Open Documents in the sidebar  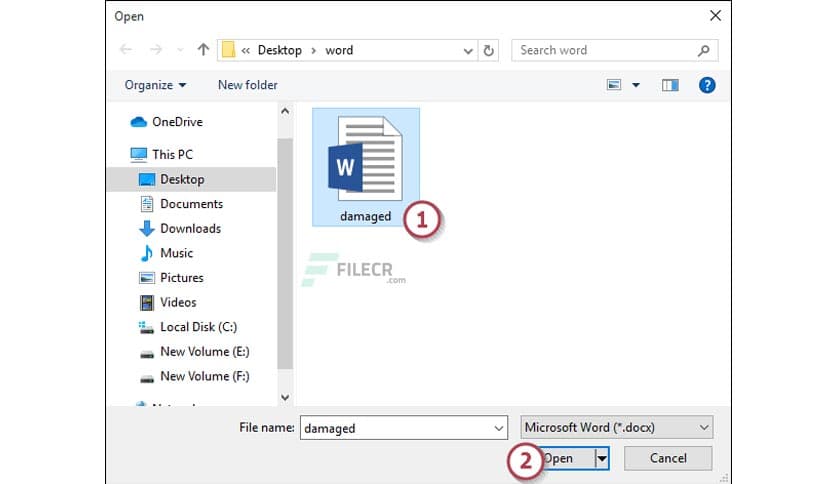point(191,204)
